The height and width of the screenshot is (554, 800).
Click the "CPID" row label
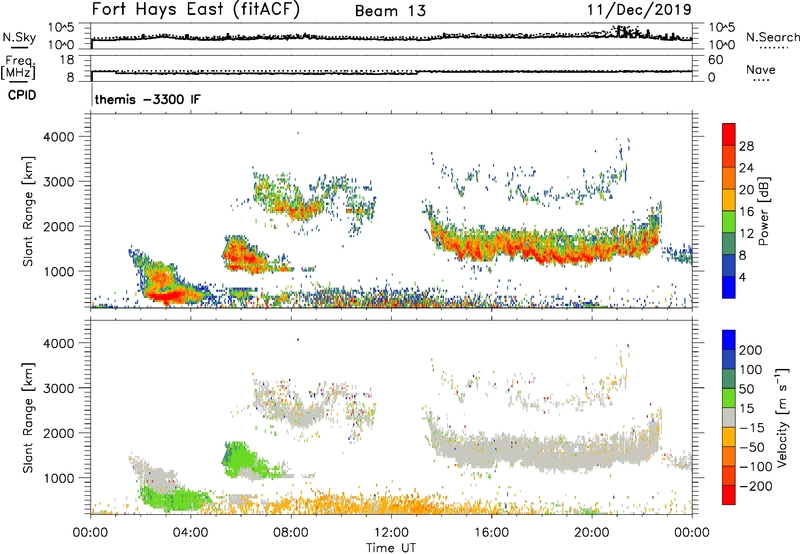point(22,95)
